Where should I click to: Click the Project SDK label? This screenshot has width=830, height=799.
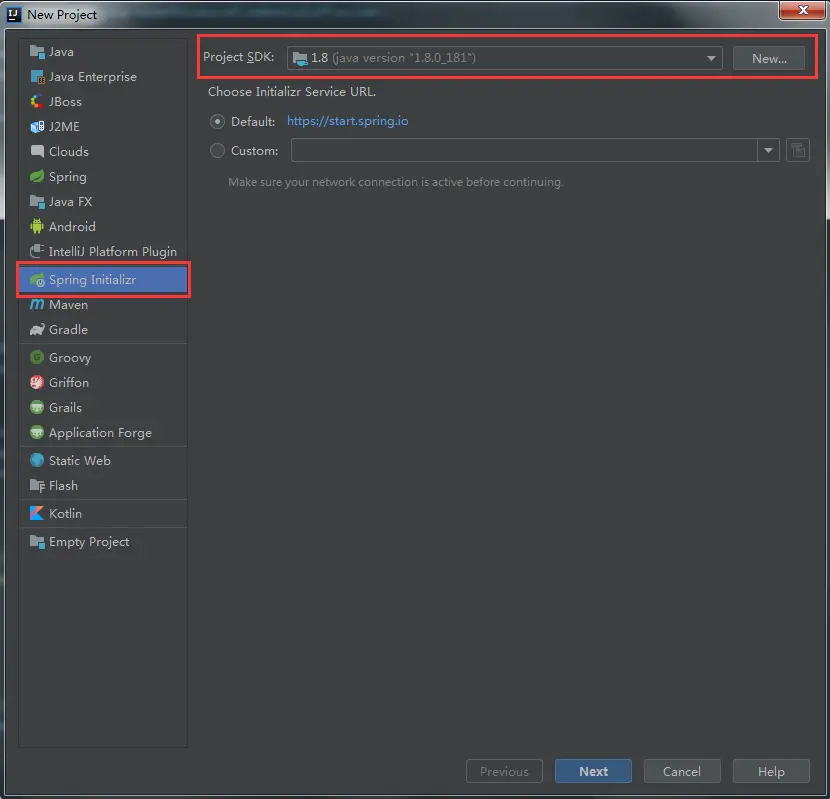tap(238, 57)
